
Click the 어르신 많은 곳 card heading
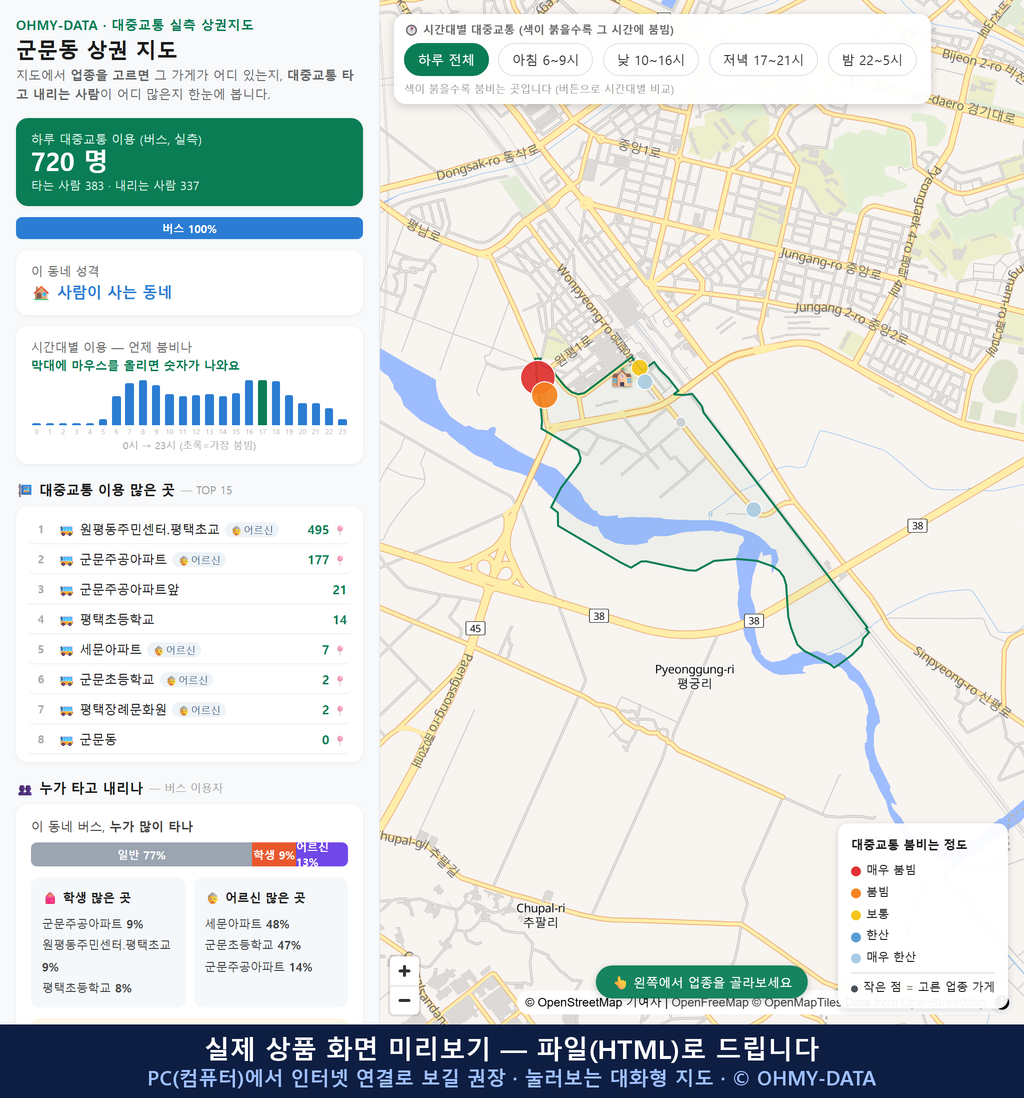click(256, 898)
